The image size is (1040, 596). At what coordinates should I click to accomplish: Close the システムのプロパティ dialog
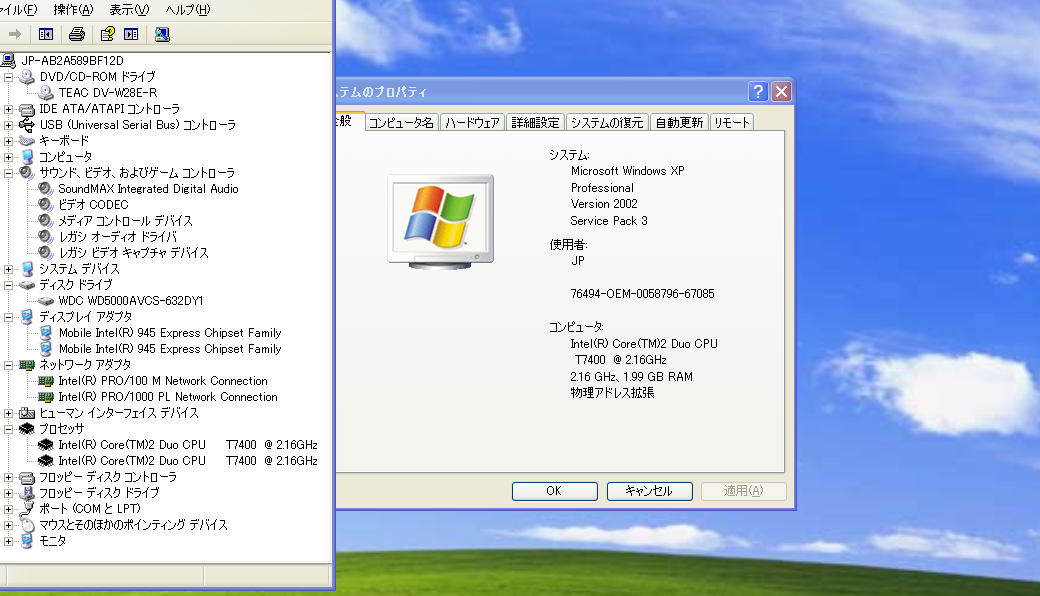click(x=781, y=91)
